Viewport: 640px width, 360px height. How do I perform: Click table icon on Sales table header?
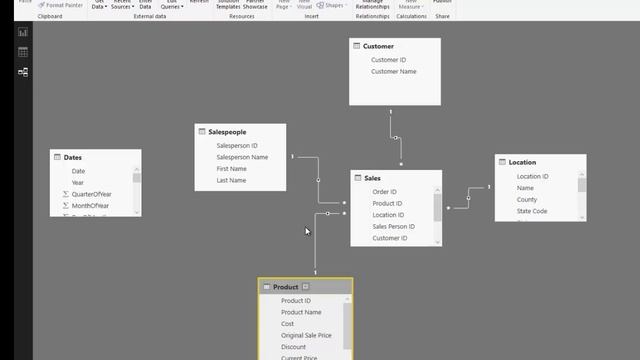point(358,178)
